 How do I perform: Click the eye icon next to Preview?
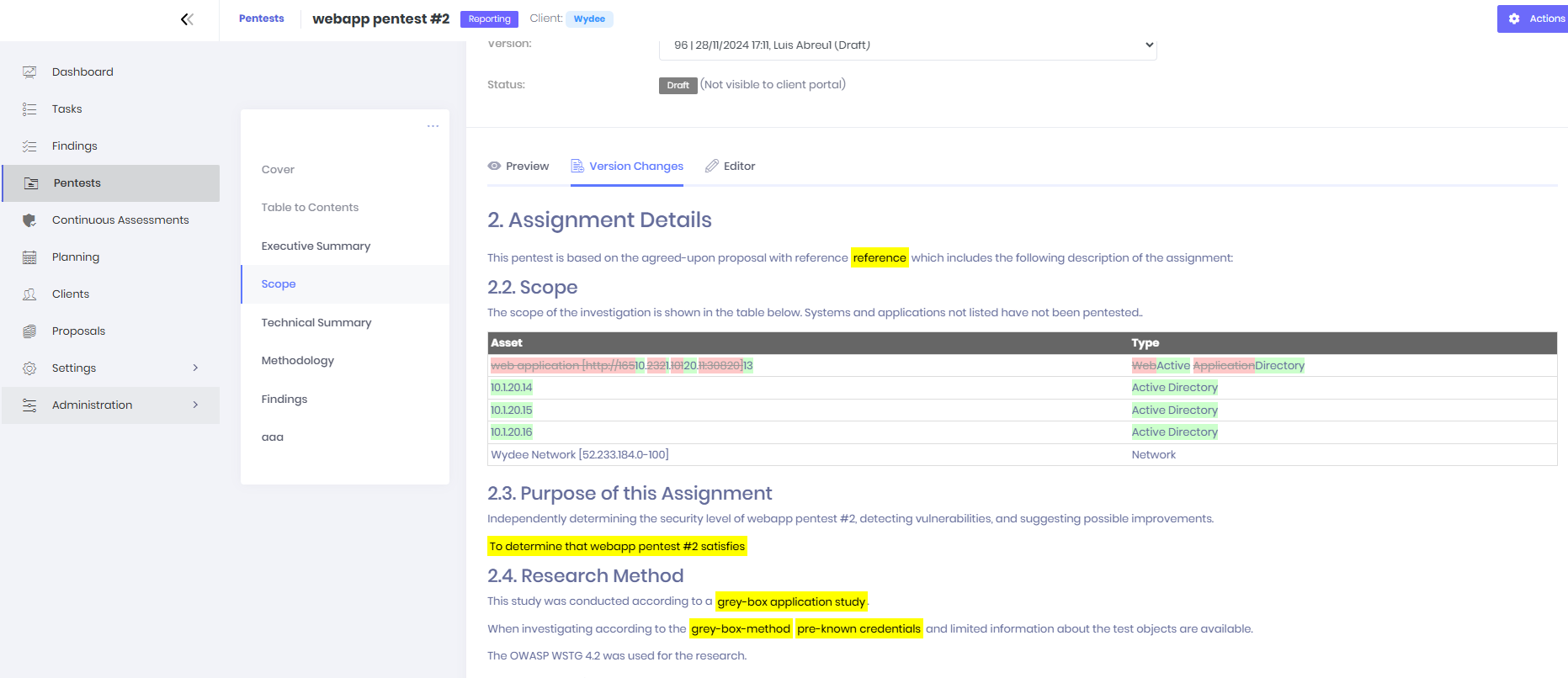click(494, 167)
